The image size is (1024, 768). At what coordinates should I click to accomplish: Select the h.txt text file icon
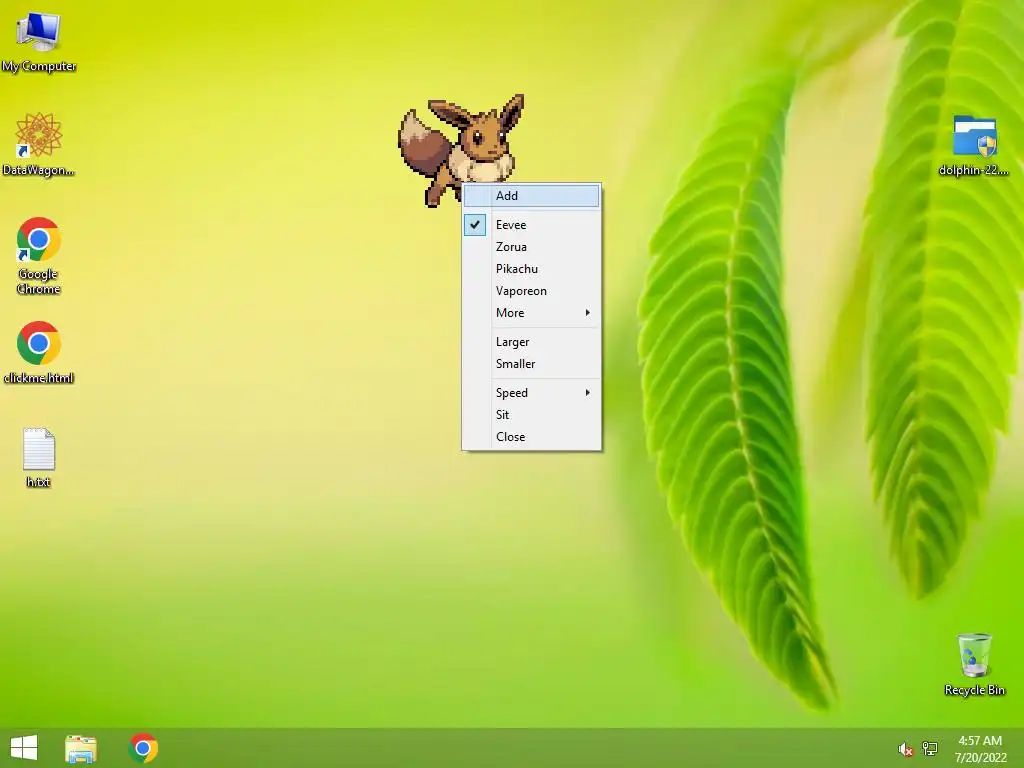click(39, 457)
